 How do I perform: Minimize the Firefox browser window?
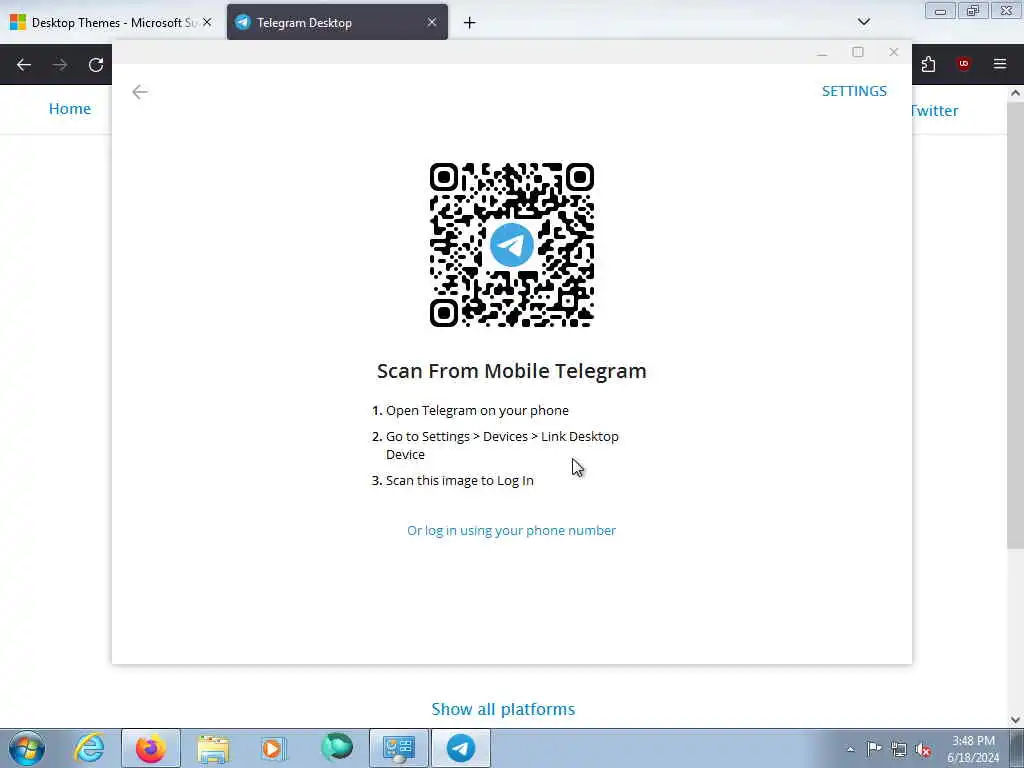[940, 11]
